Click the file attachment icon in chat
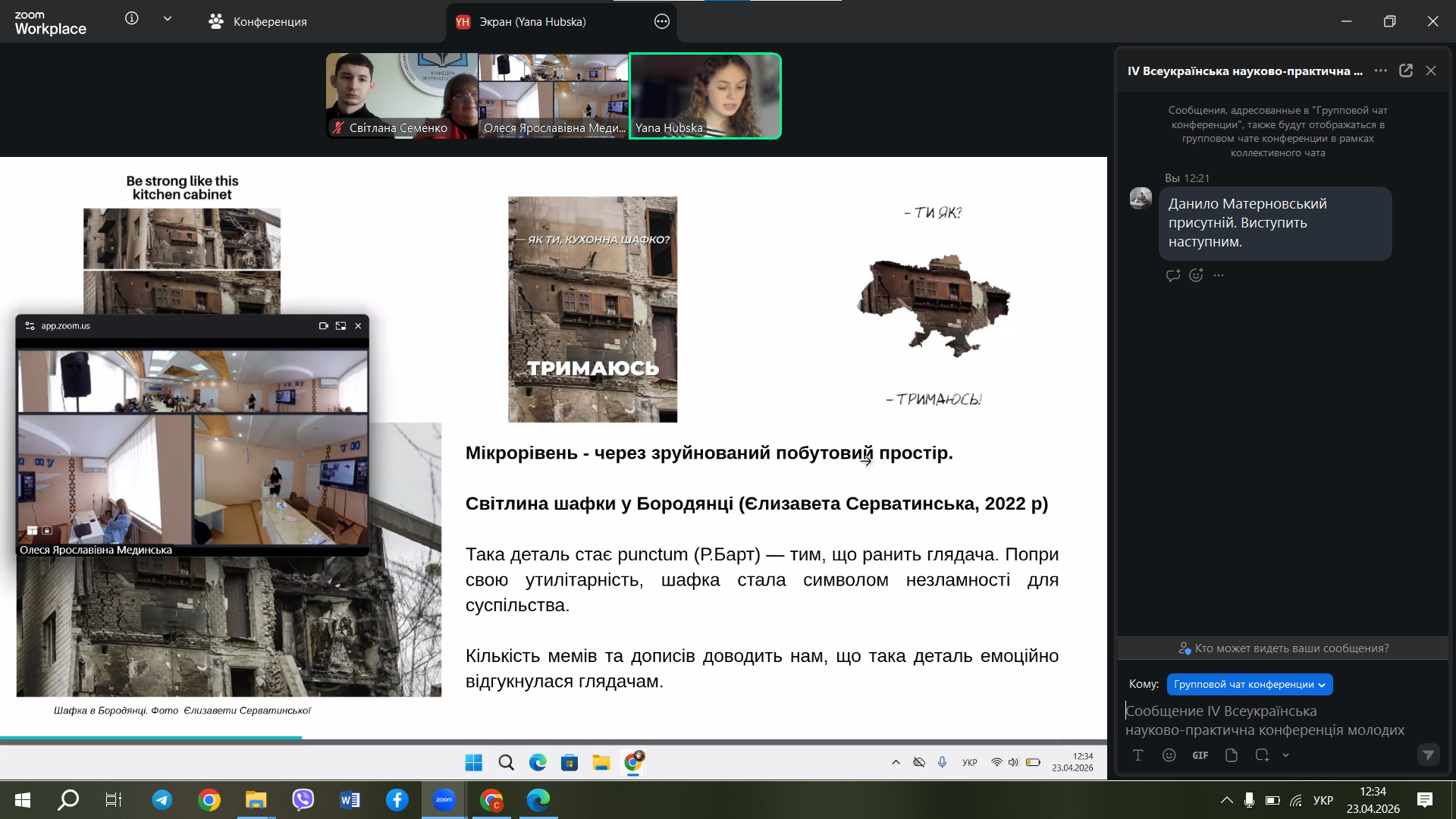Viewport: 1456px width, 819px height. [x=1231, y=755]
